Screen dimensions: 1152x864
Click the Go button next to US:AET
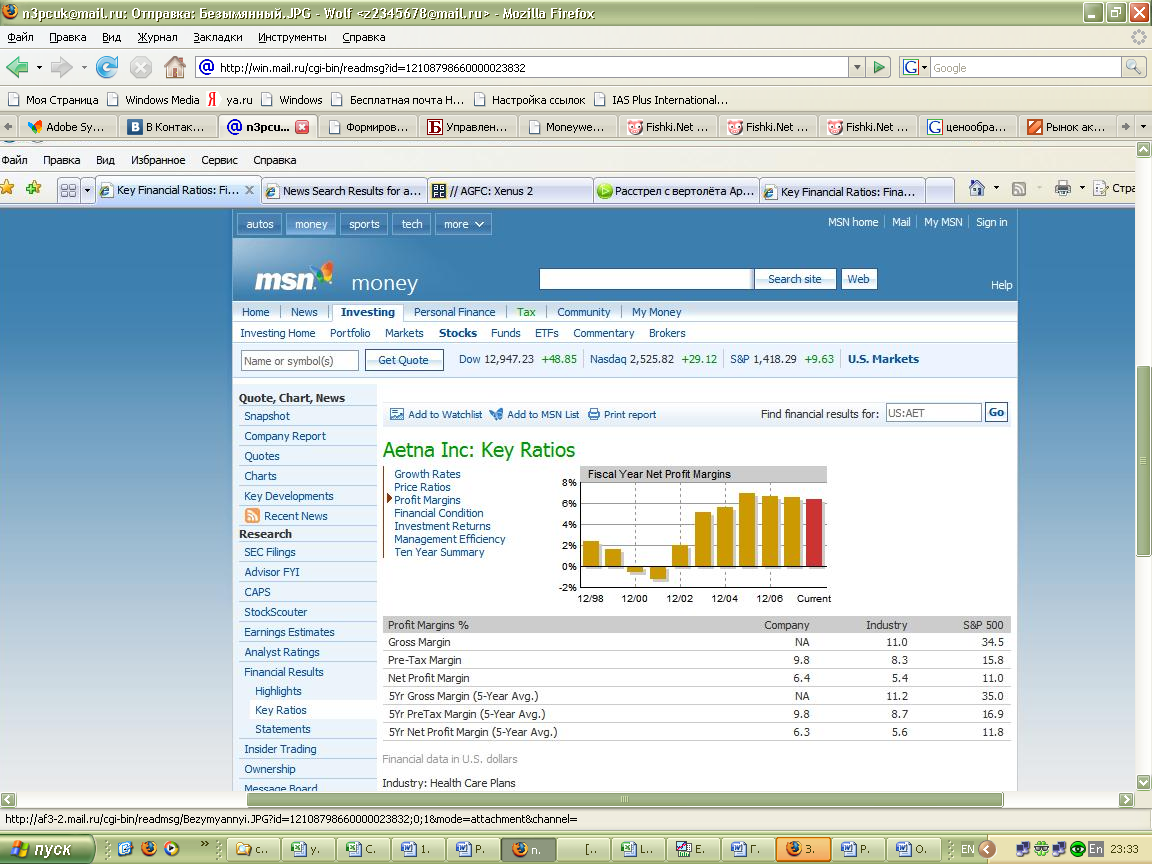point(996,412)
